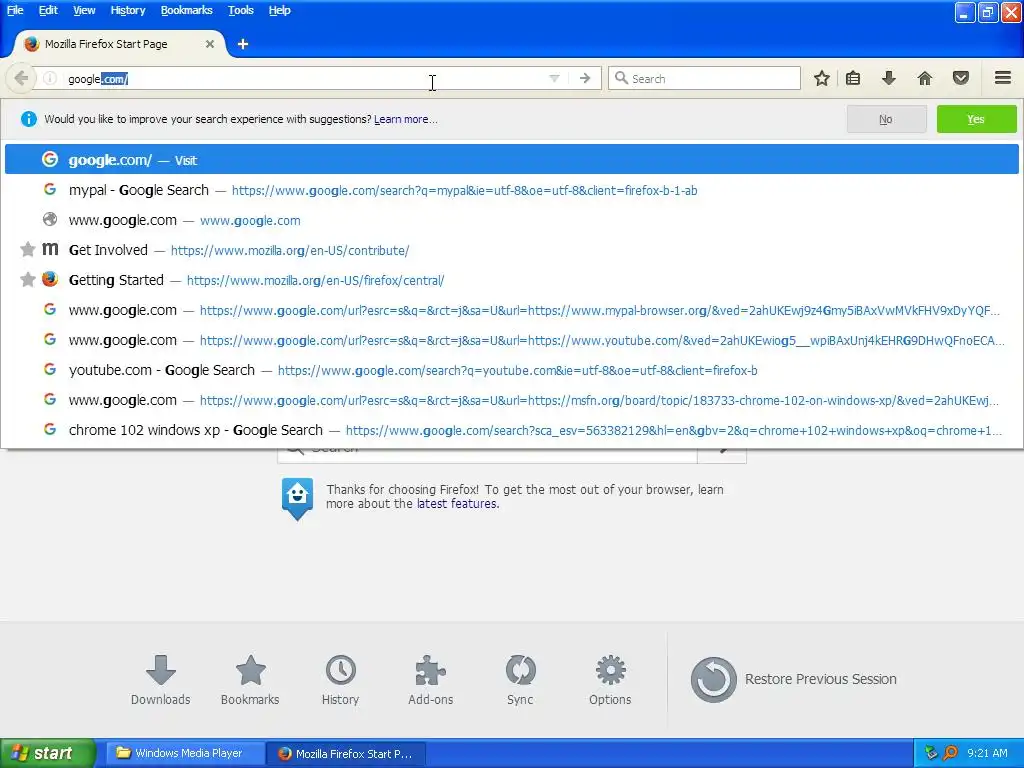The image size is (1024, 768).
Task: Select google.com/ — Visit suggestion
Action: tap(511, 159)
